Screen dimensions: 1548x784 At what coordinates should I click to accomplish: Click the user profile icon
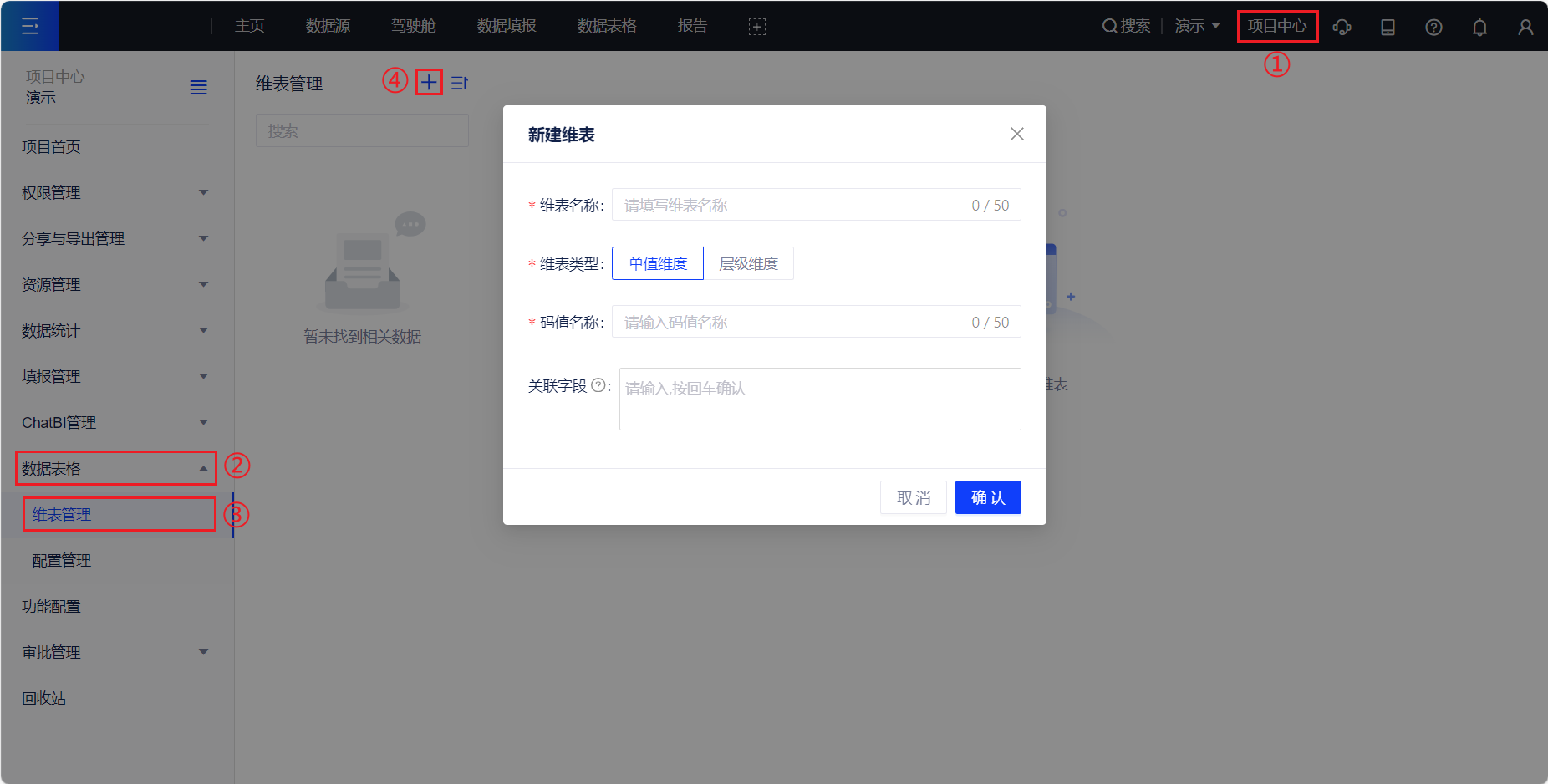[x=1525, y=27]
